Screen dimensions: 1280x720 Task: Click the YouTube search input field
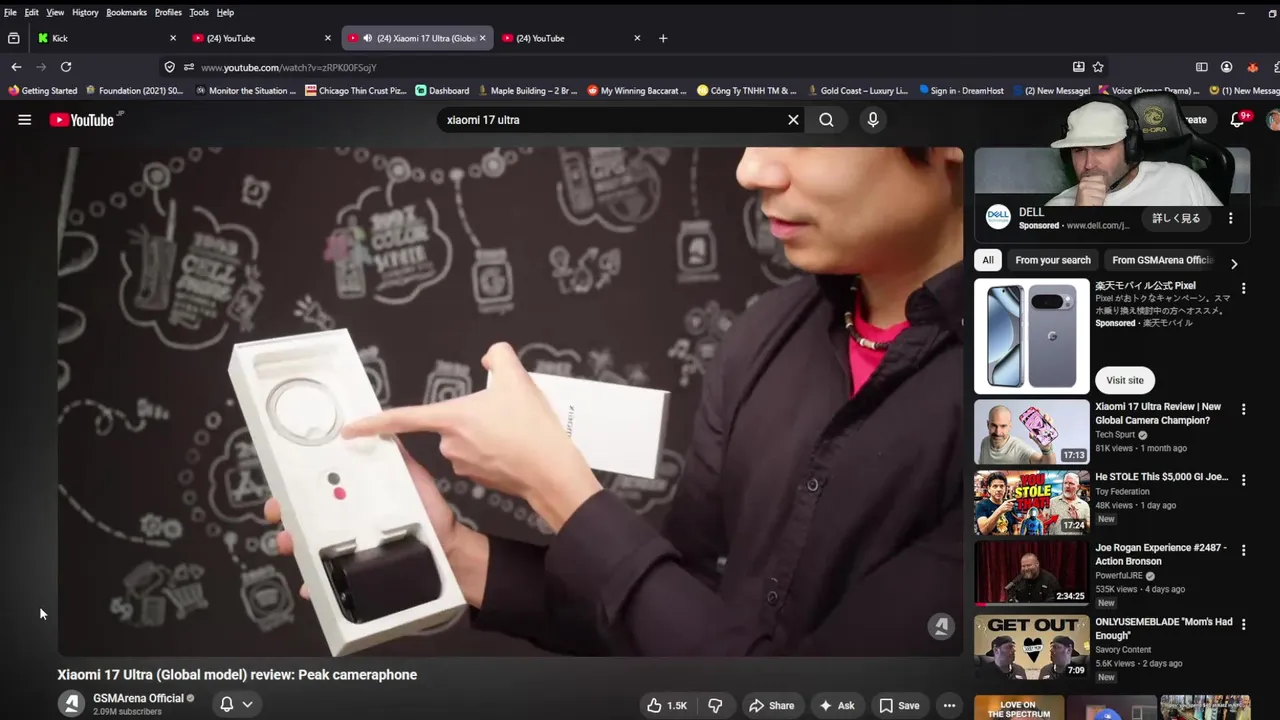[610, 120]
